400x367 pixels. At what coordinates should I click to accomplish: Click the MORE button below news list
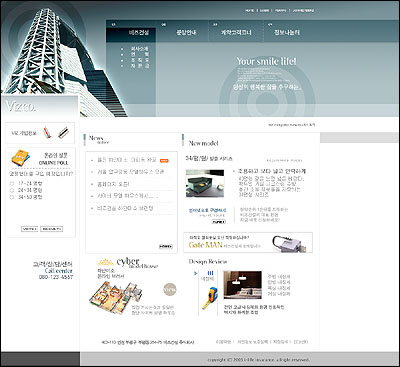166,246
